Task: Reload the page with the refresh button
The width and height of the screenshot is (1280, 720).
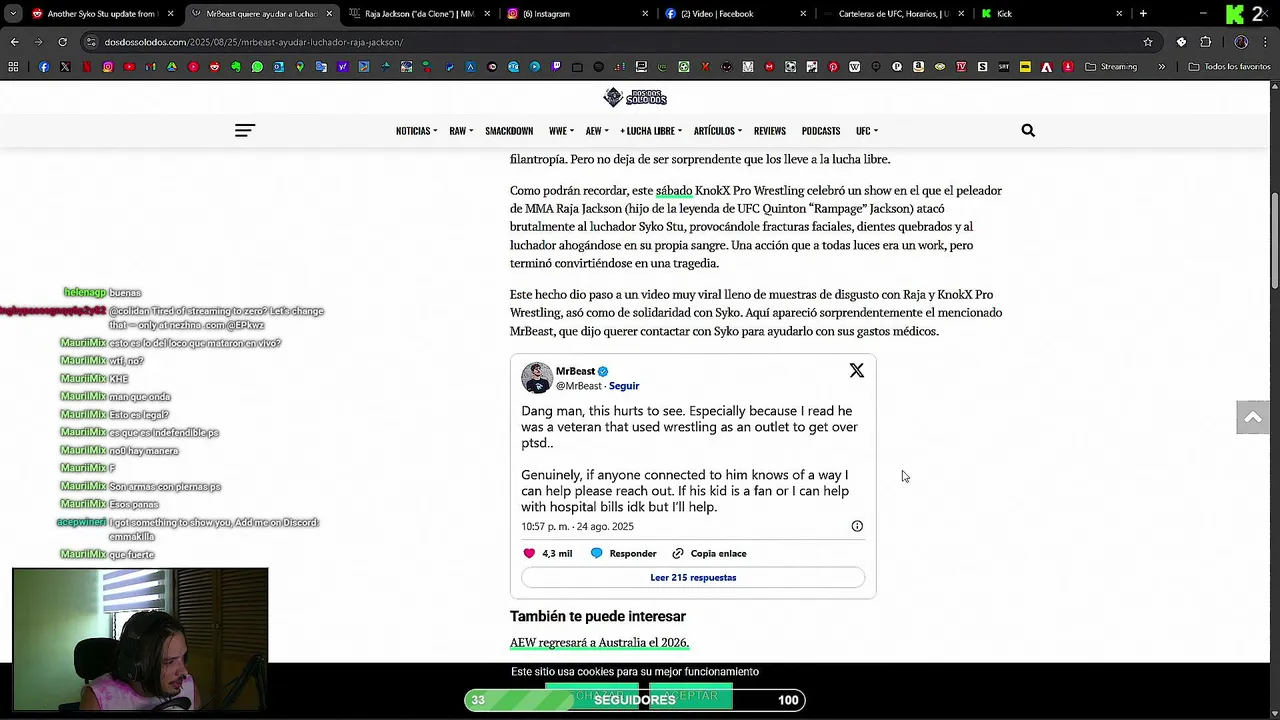Action: [x=62, y=42]
